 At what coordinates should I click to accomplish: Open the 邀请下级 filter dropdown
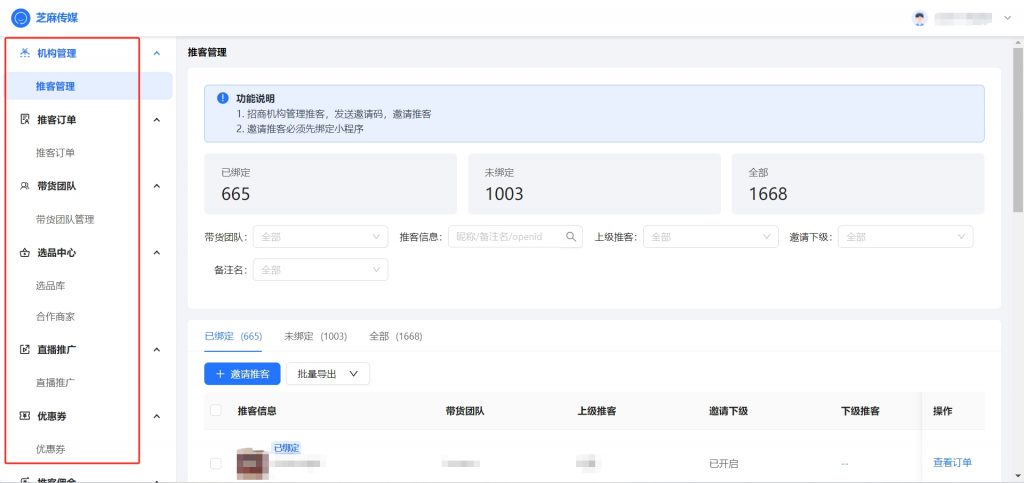(905, 237)
